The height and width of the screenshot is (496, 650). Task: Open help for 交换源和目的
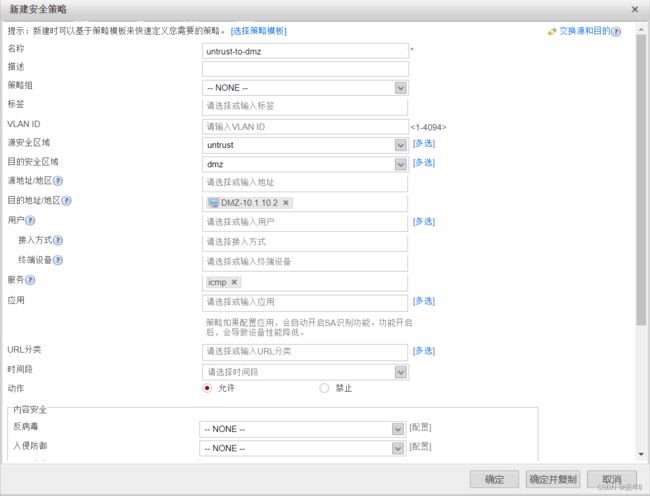point(616,31)
